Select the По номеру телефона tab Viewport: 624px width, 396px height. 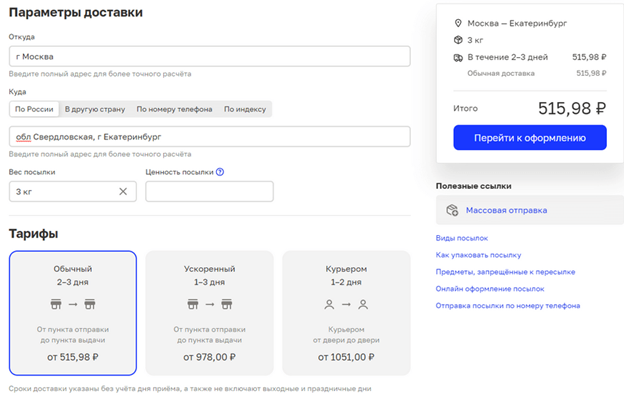[174, 109]
